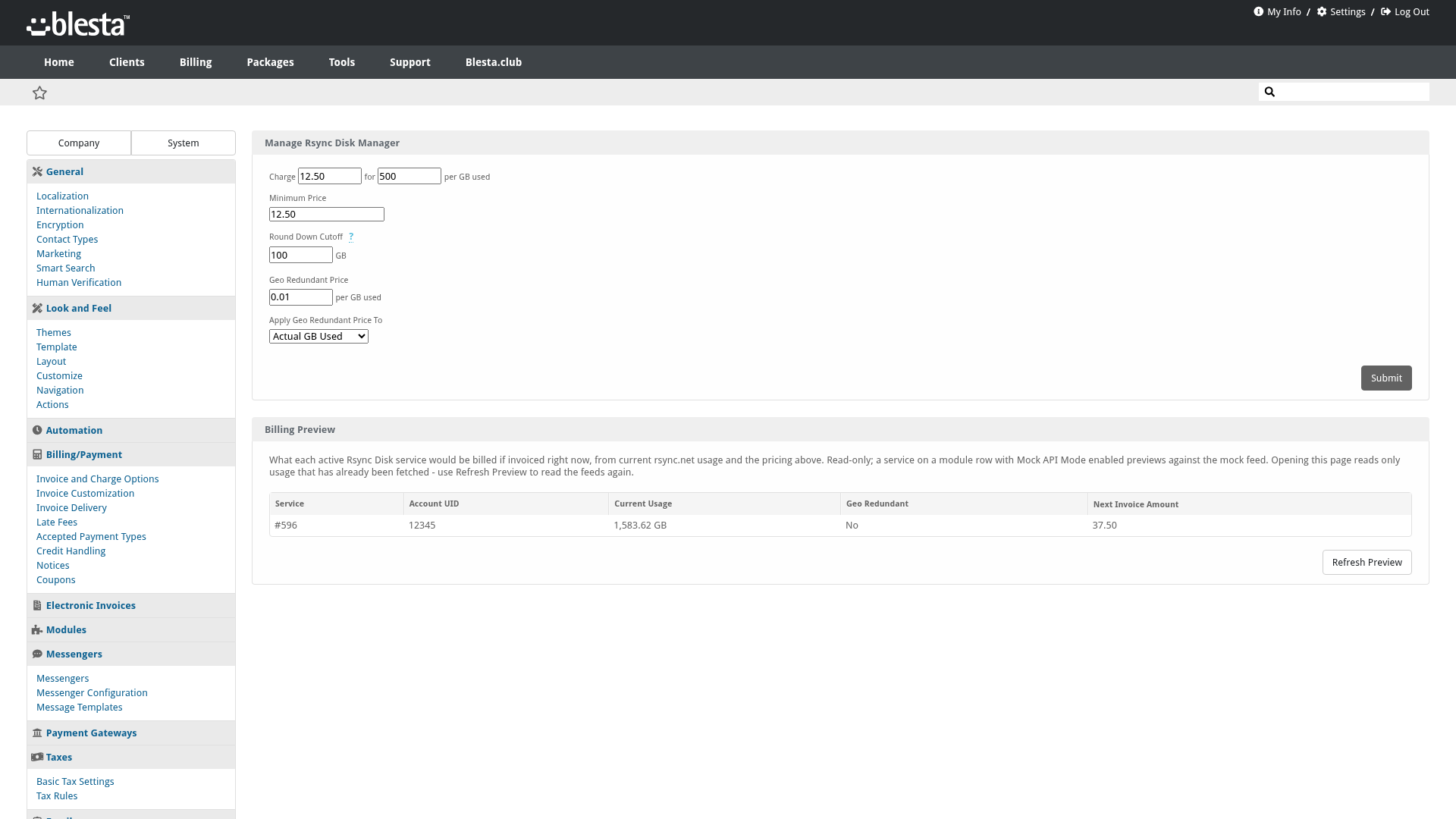
Task: Open the Smart Search link
Action: 65,268
